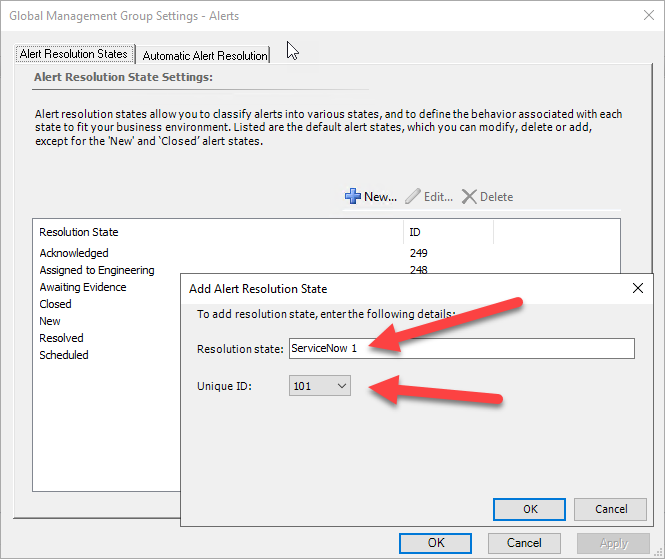Viewport: 665px width, 559px height.
Task: Sort by ID column header
Action: pyautogui.click(x=448, y=232)
